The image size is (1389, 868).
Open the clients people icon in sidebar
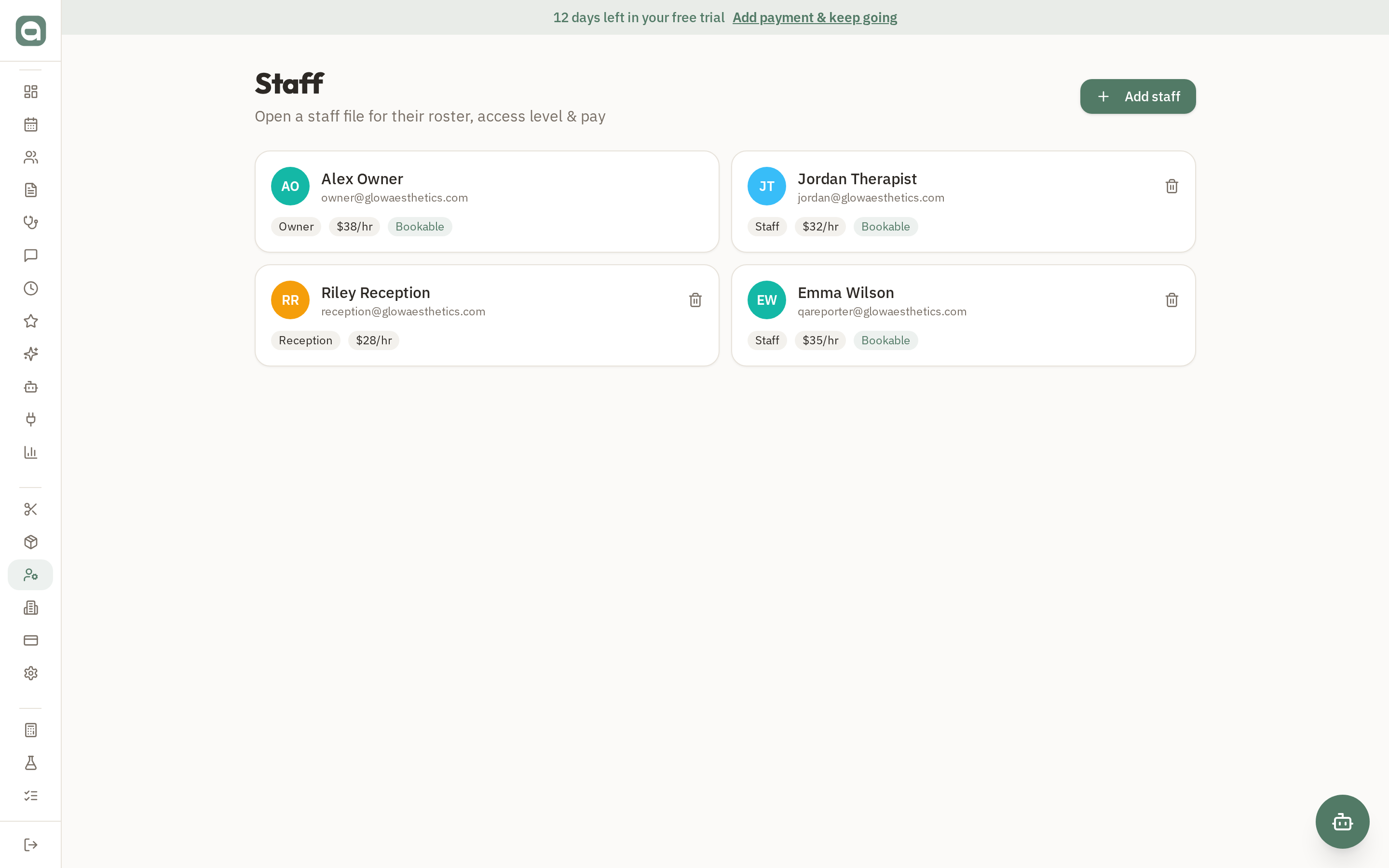click(30, 157)
